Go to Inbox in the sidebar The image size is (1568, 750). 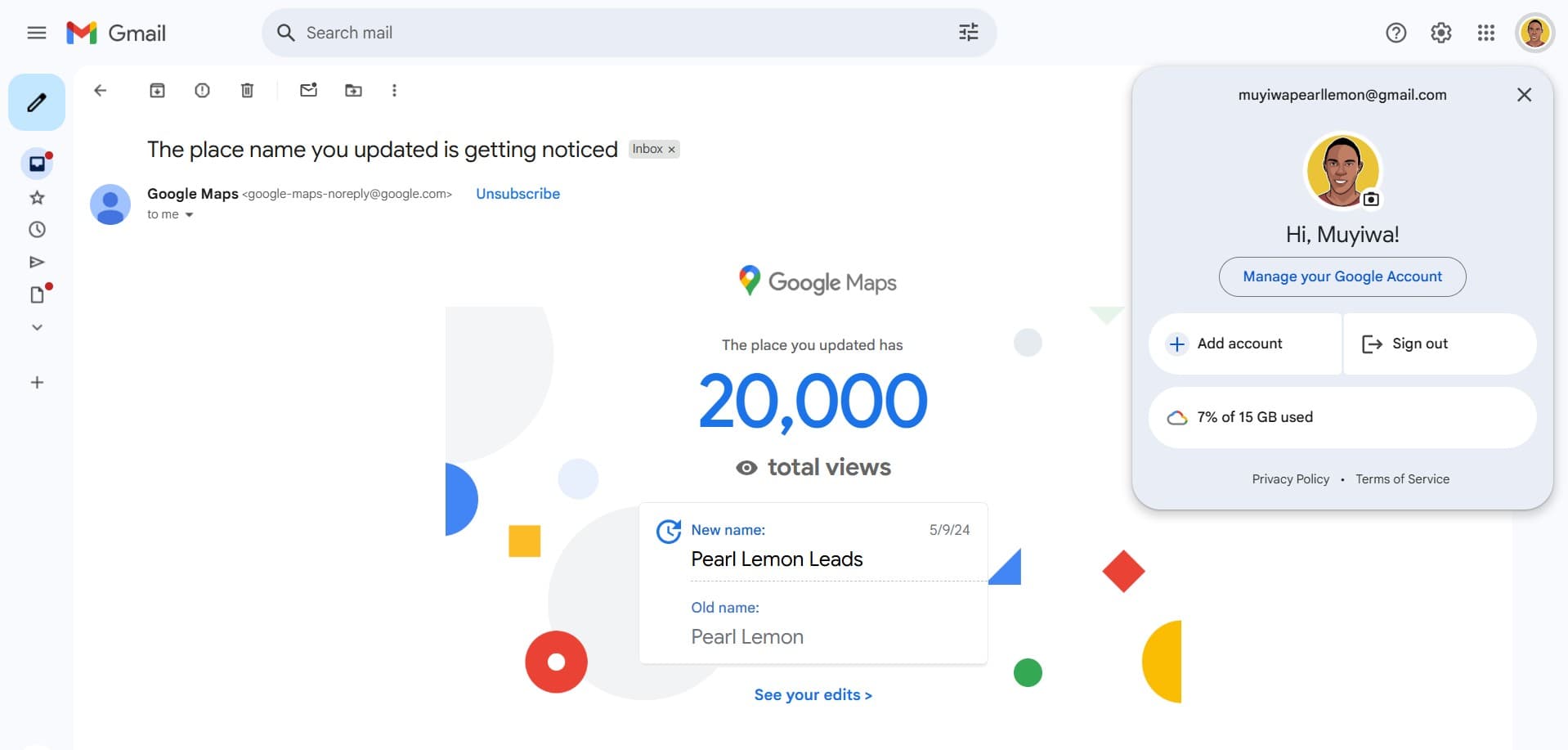pos(37,164)
